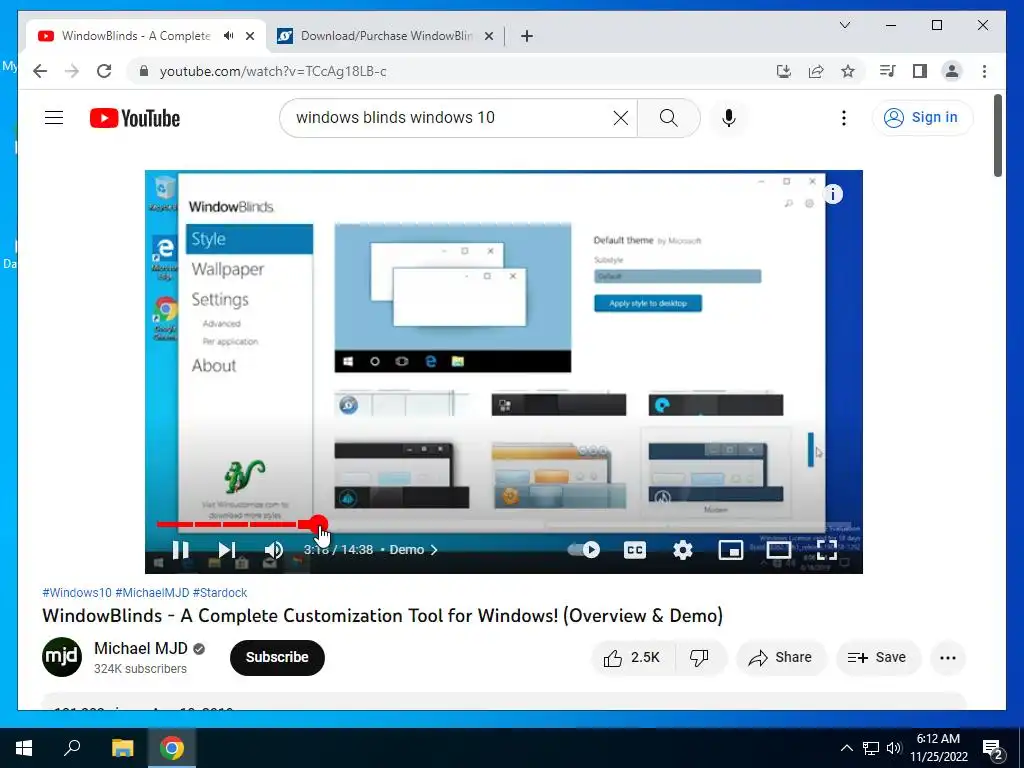1024x768 pixels.
Task: Open the system tray network icon
Action: coord(871,748)
